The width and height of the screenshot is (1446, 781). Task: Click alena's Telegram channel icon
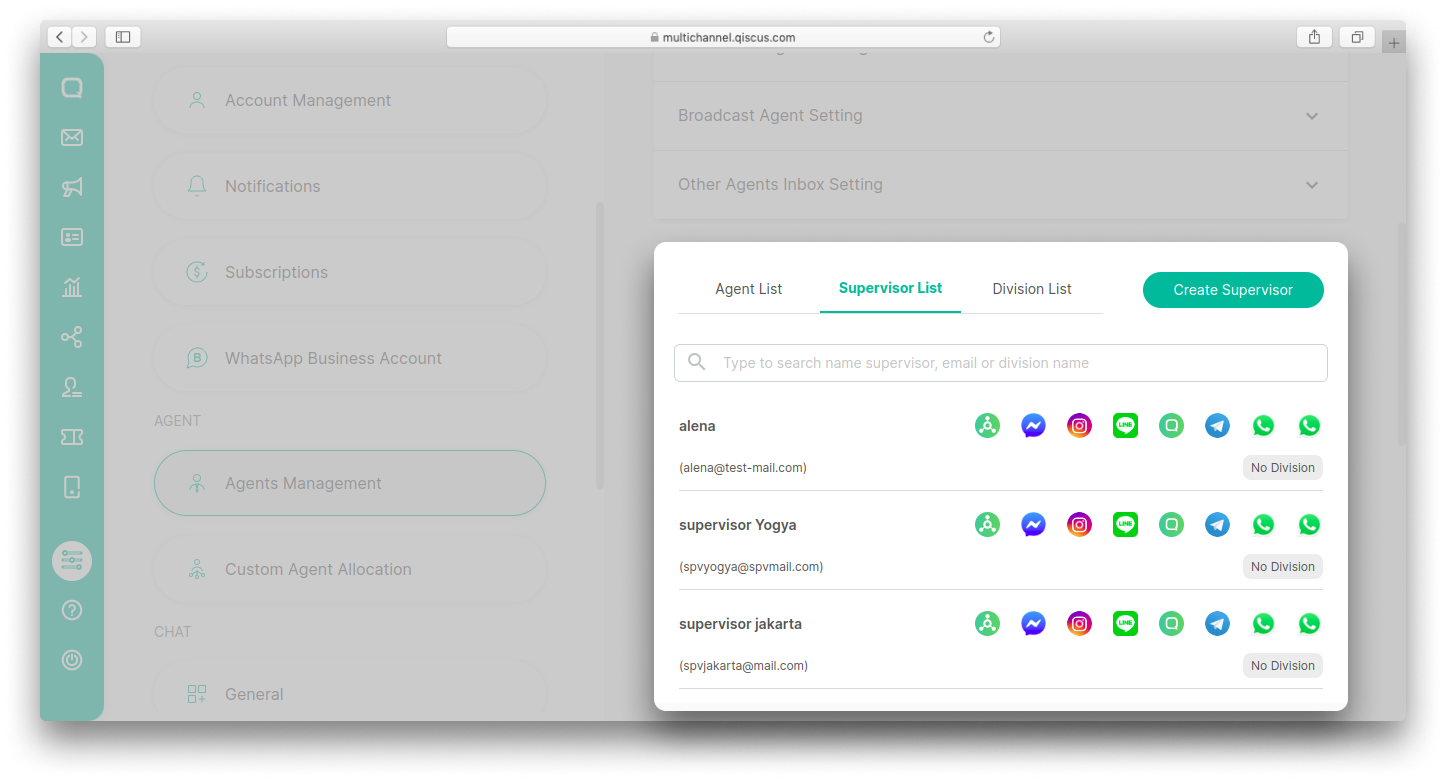pyautogui.click(x=1218, y=426)
